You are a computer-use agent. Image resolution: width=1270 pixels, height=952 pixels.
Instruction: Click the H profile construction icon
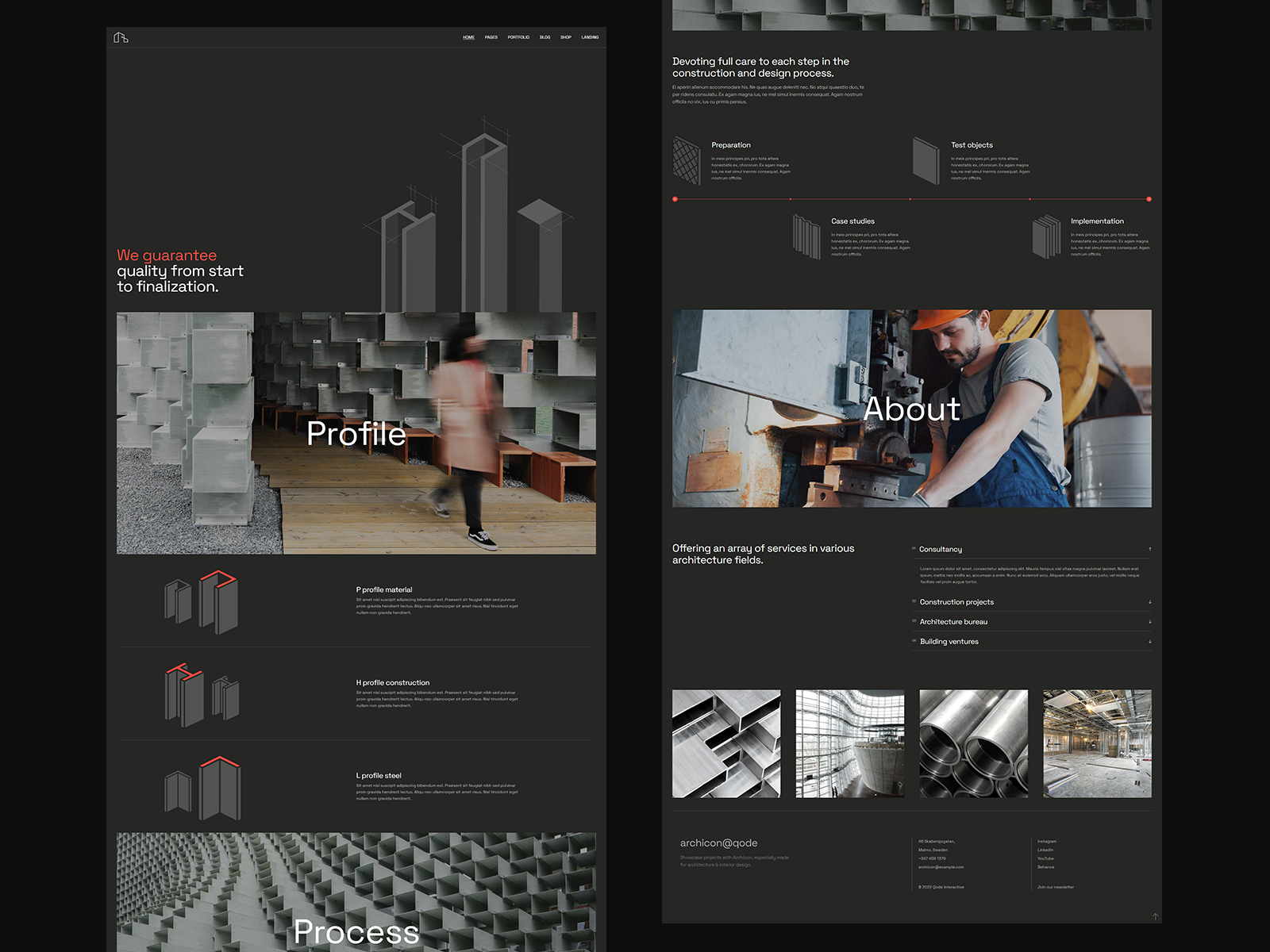(x=202, y=695)
